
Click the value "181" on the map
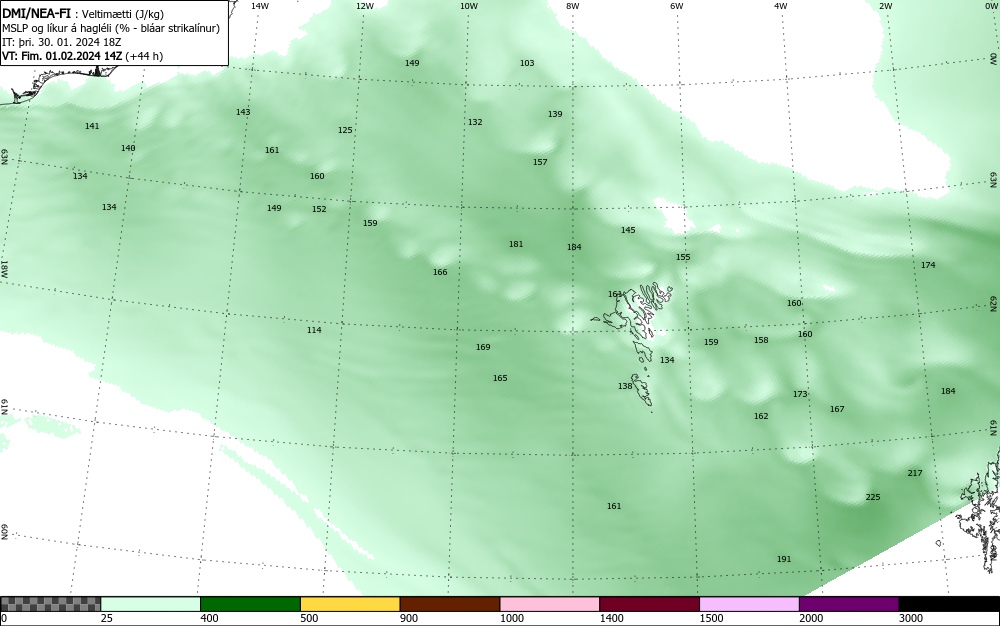[x=516, y=244]
